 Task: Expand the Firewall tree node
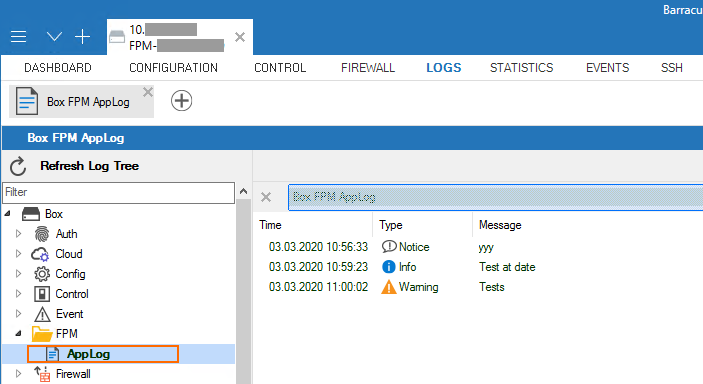(18, 374)
